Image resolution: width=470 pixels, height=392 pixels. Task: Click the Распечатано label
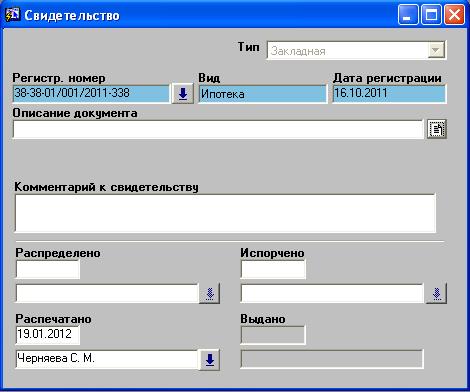click(x=53, y=319)
